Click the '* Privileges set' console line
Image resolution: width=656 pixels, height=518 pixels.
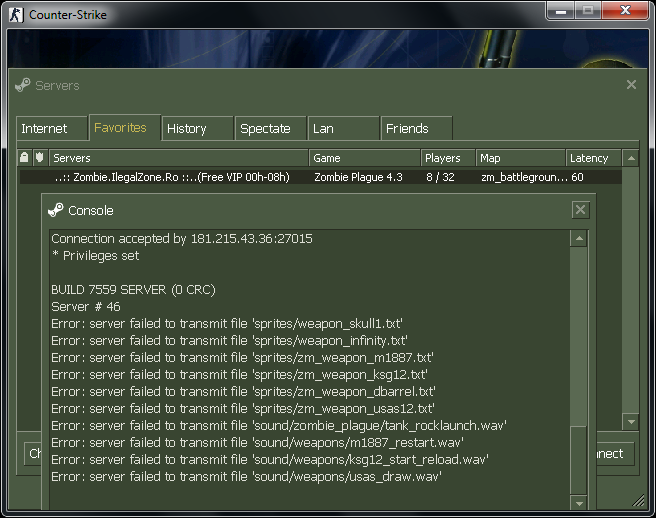[x=95, y=256]
